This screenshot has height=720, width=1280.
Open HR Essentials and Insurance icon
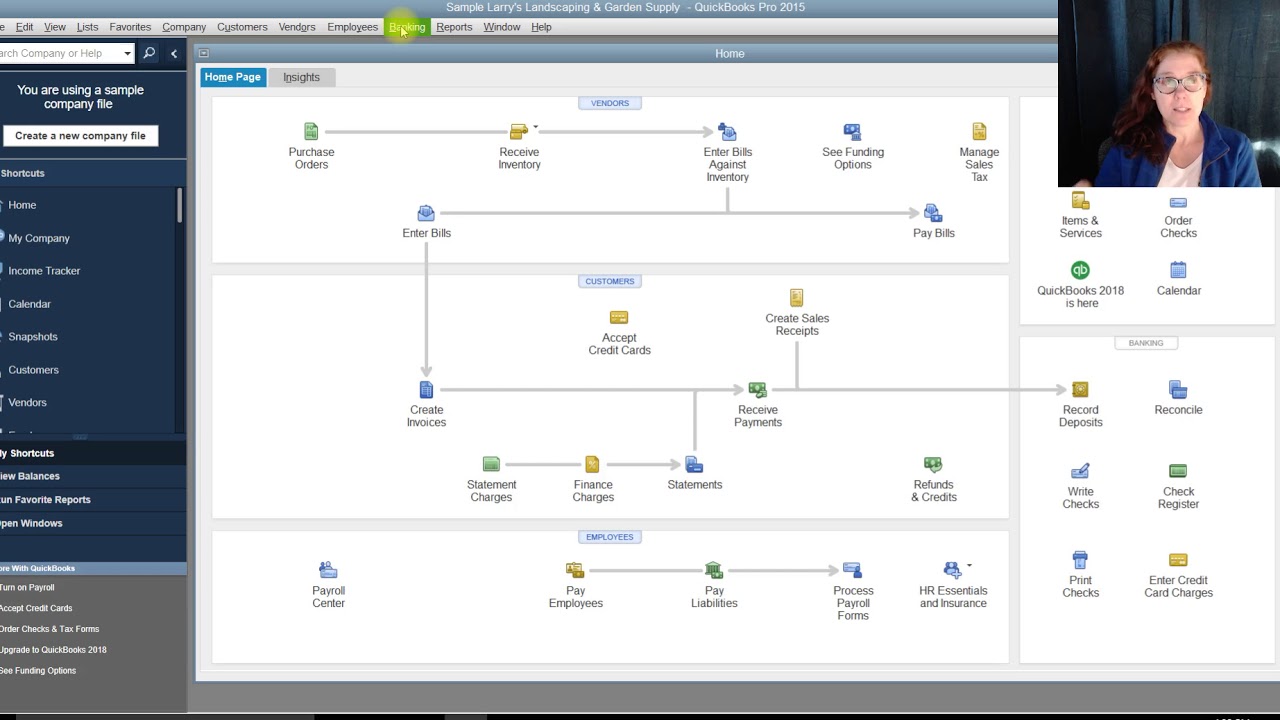pos(952,570)
